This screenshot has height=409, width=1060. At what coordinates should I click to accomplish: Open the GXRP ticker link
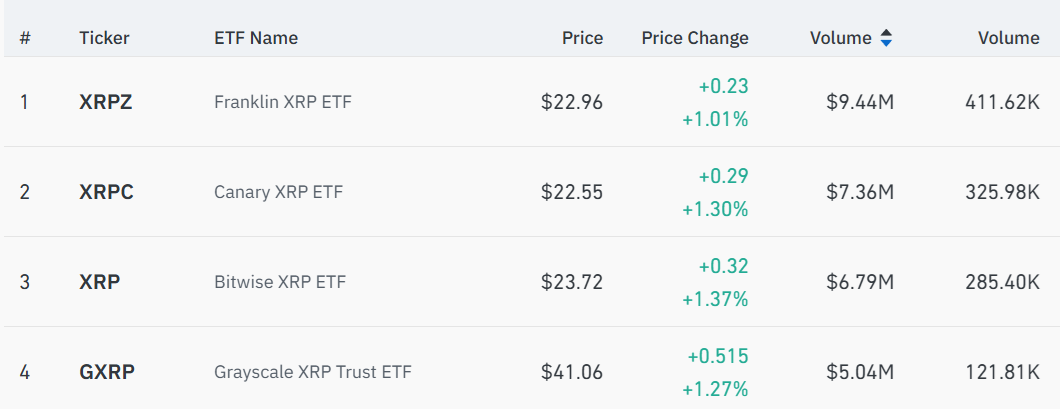tap(107, 372)
